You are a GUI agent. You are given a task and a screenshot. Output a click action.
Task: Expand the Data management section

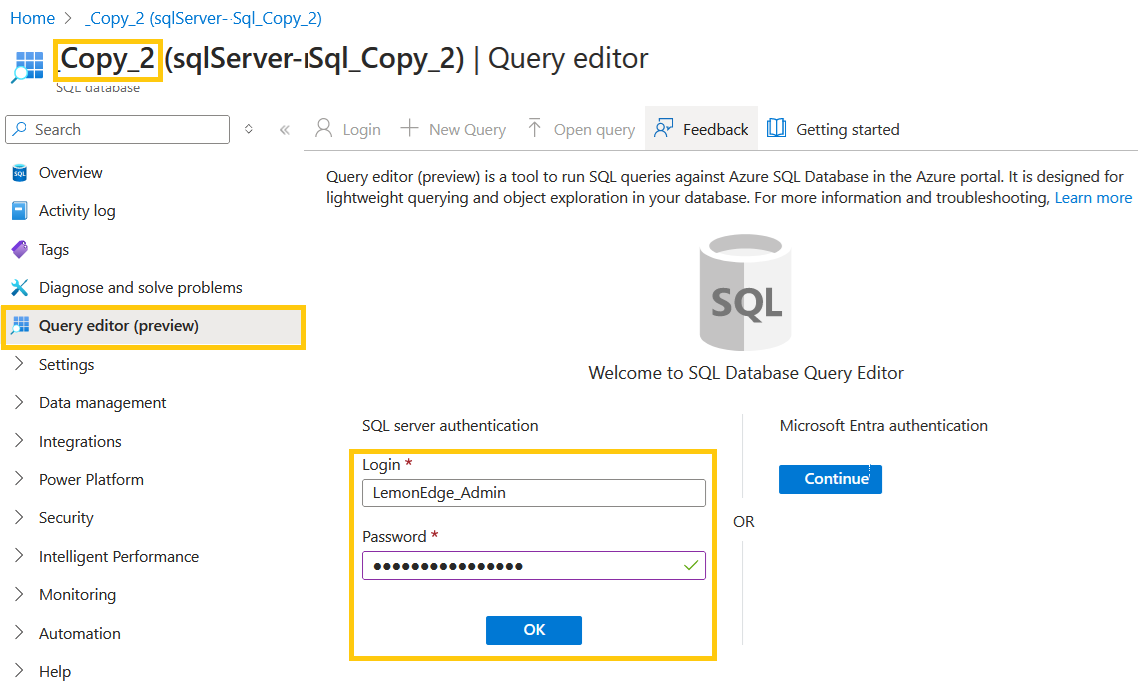tap(20, 402)
